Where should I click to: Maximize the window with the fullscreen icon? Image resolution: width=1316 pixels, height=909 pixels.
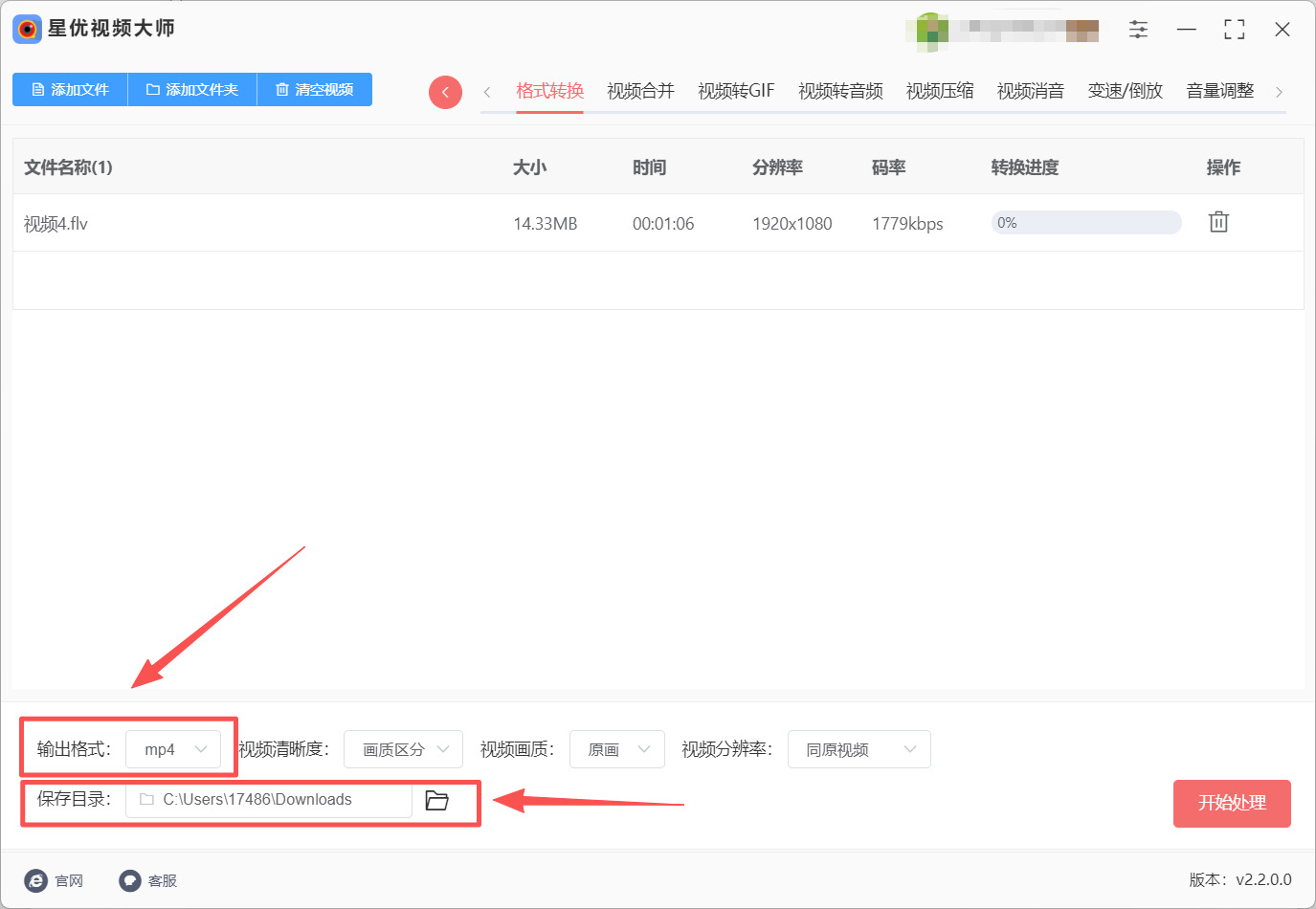pyautogui.click(x=1235, y=30)
